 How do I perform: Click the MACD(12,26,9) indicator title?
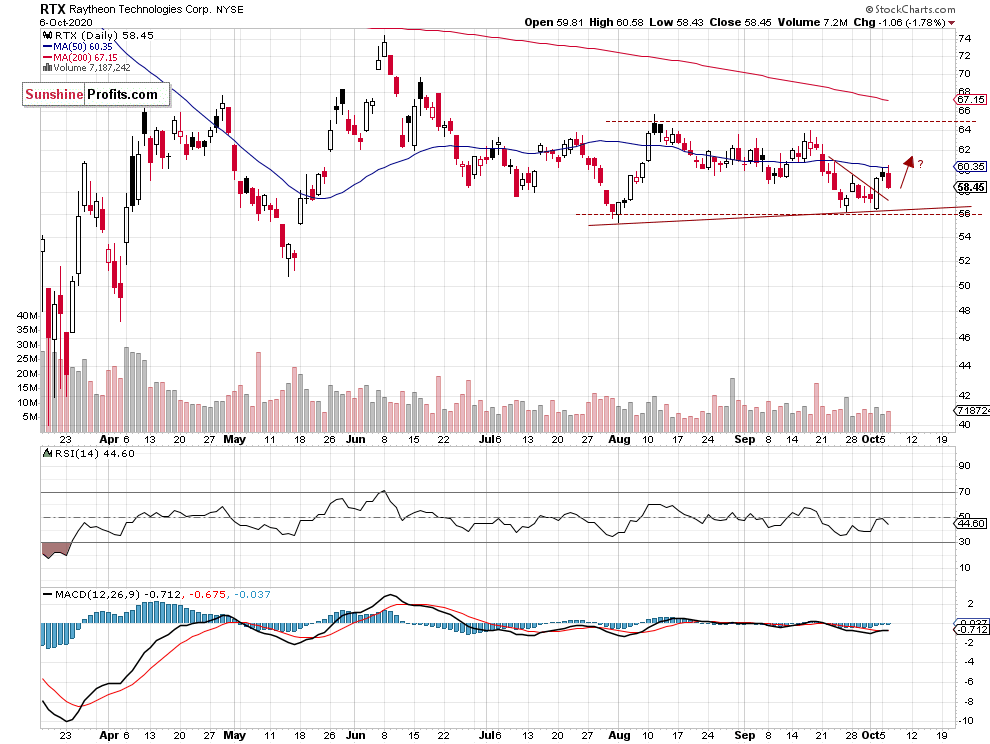[98, 594]
